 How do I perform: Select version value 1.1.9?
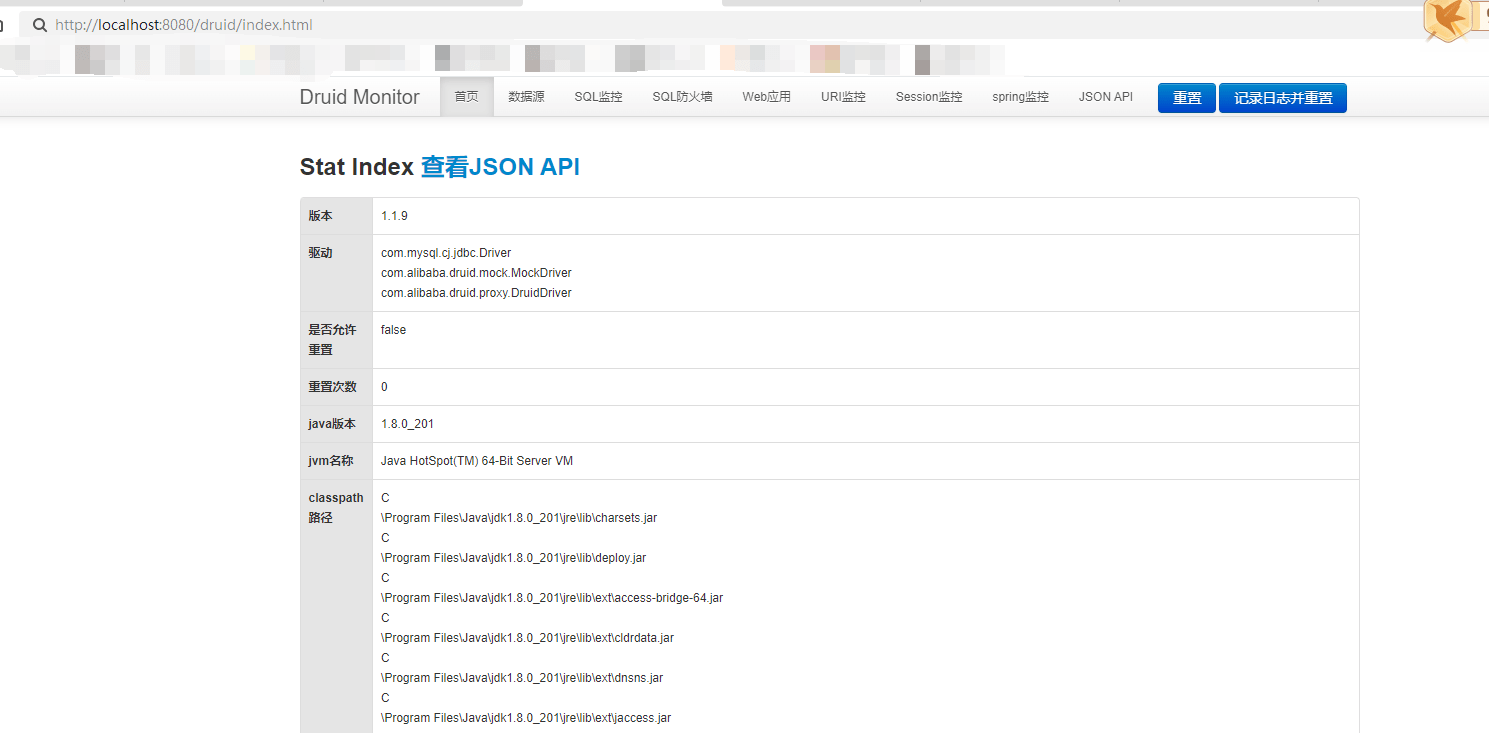tap(394, 216)
